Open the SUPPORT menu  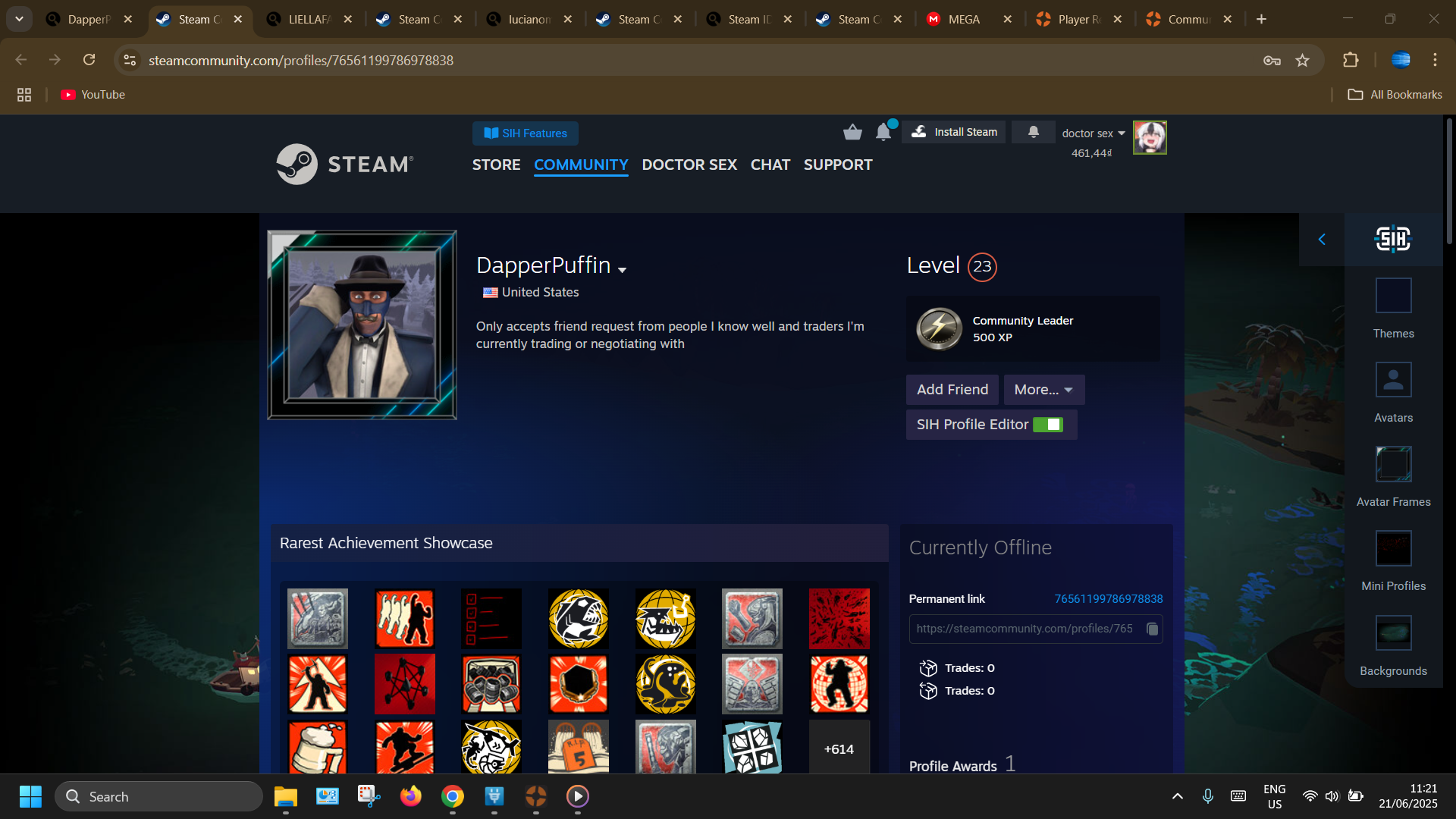click(838, 165)
